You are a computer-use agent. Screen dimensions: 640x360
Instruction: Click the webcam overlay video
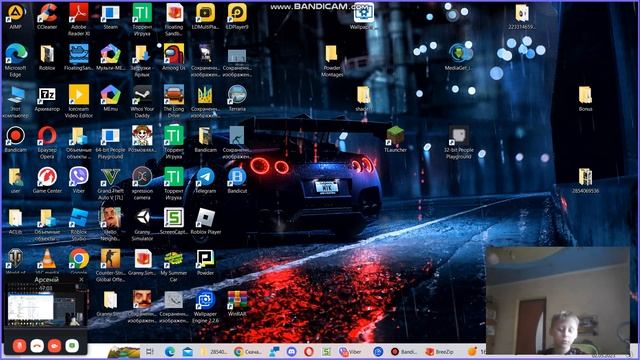(558, 300)
